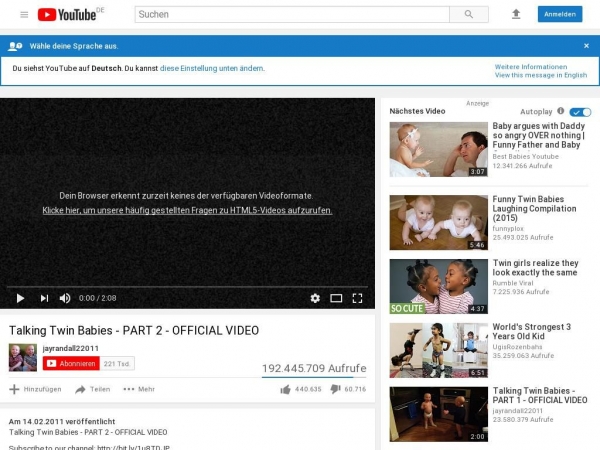Open Talking Twin Babies PART 1 thumbnail
The width and height of the screenshot is (600, 450).
[439, 414]
